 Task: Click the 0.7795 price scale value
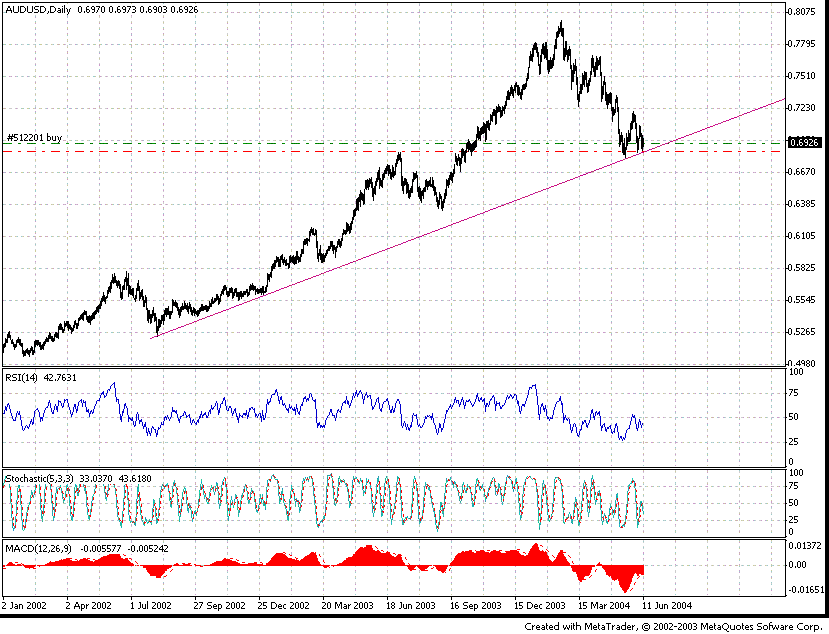tap(803, 44)
